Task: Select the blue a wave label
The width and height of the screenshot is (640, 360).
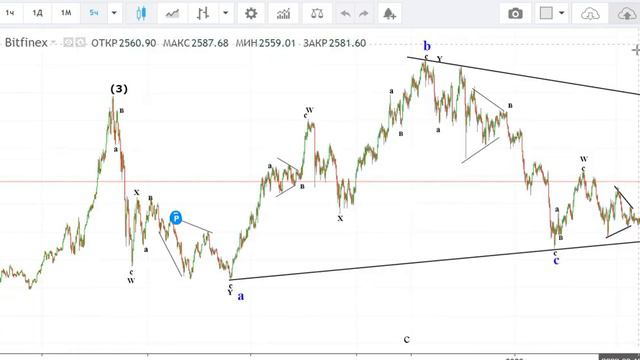Action: [x=241, y=296]
